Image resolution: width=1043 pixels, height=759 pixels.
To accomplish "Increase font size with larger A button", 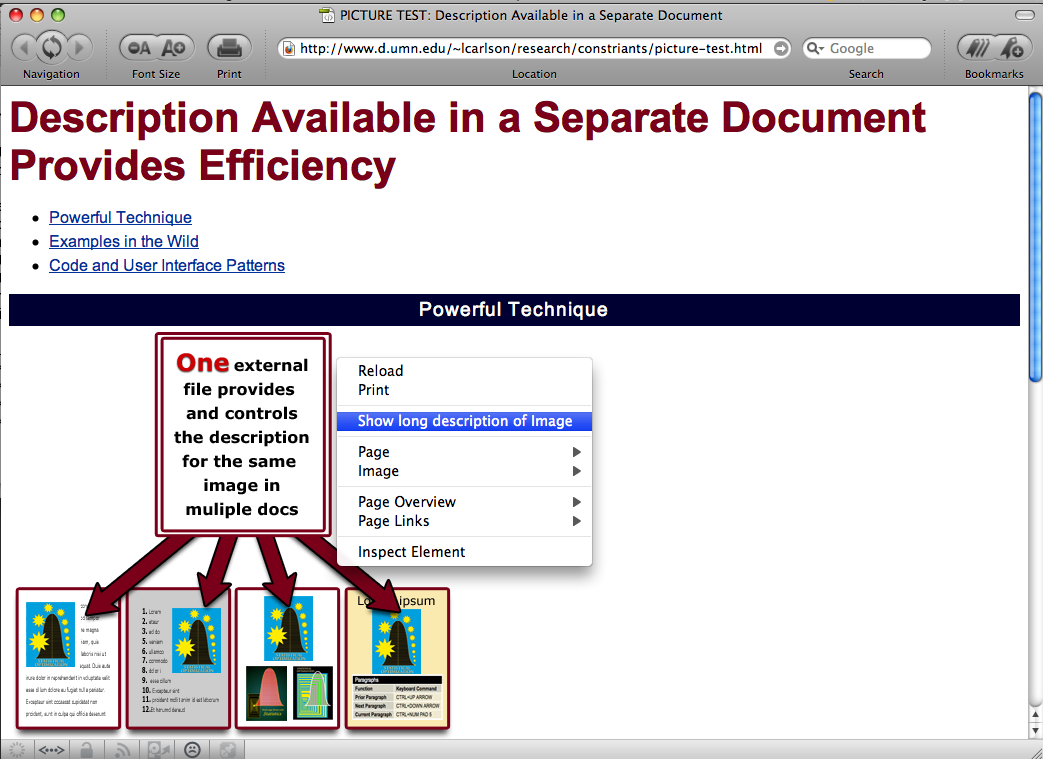I will 174,47.
